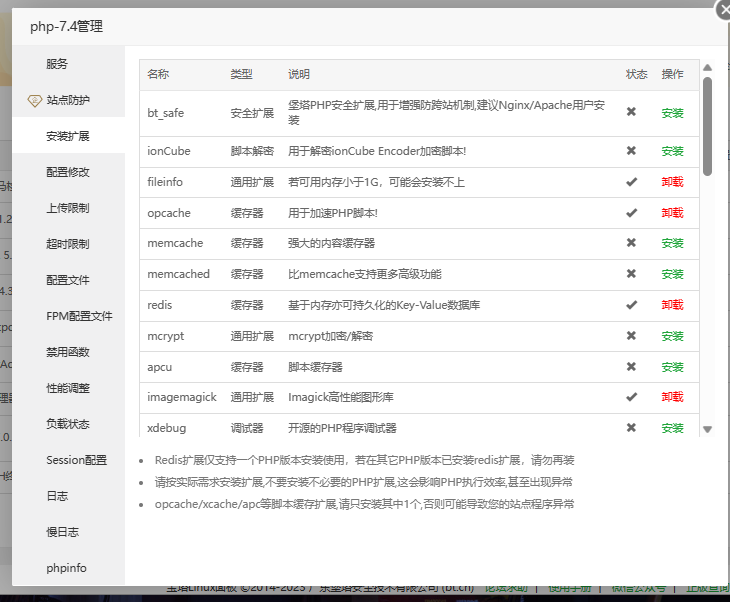Install the ionCube extension
The height and width of the screenshot is (602, 730).
click(x=672, y=151)
